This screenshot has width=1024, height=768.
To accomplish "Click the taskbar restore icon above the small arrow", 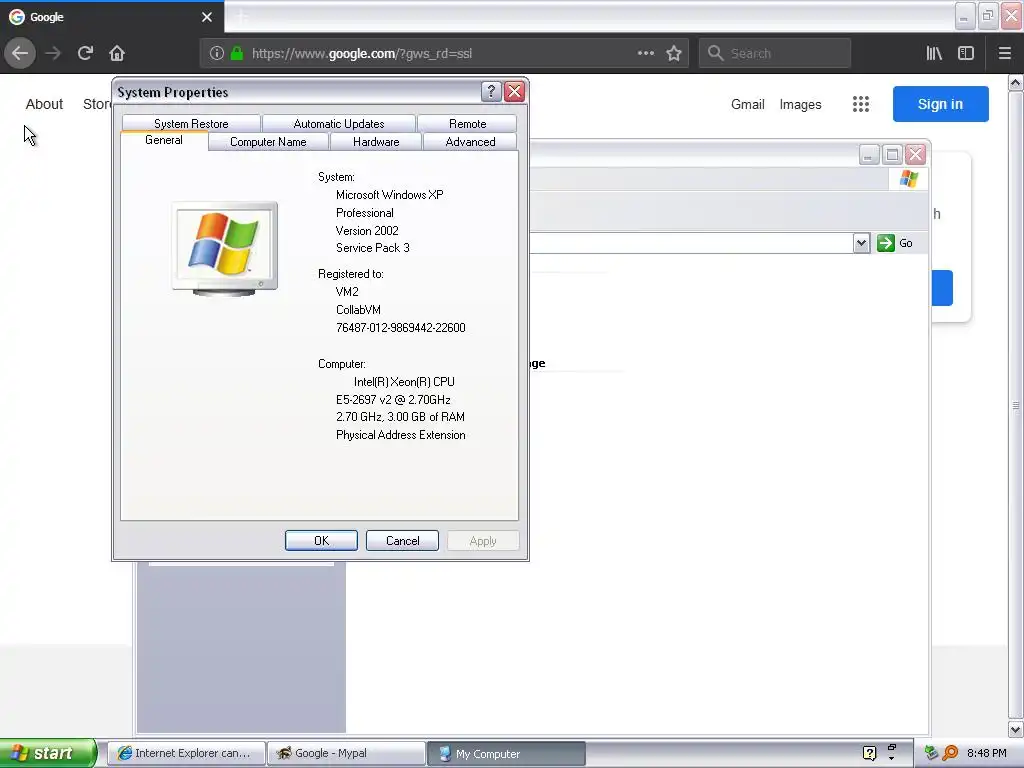I will click(891, 747).
